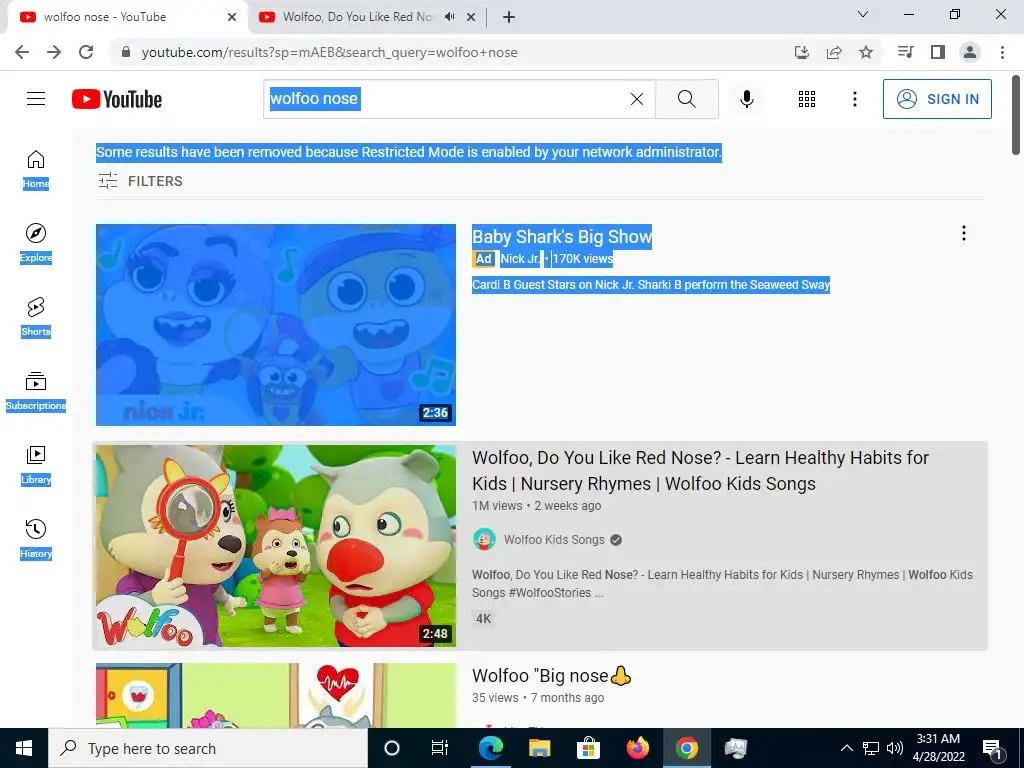
Task: Start voice search with the microphone
Action: point(746,99)
